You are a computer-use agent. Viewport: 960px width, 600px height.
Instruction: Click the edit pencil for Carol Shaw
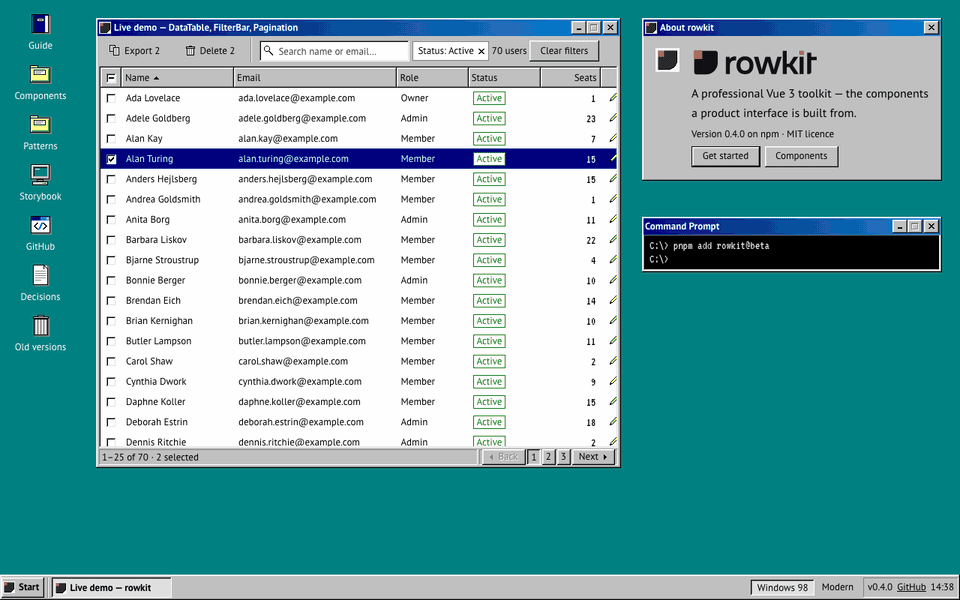(613, 360)
